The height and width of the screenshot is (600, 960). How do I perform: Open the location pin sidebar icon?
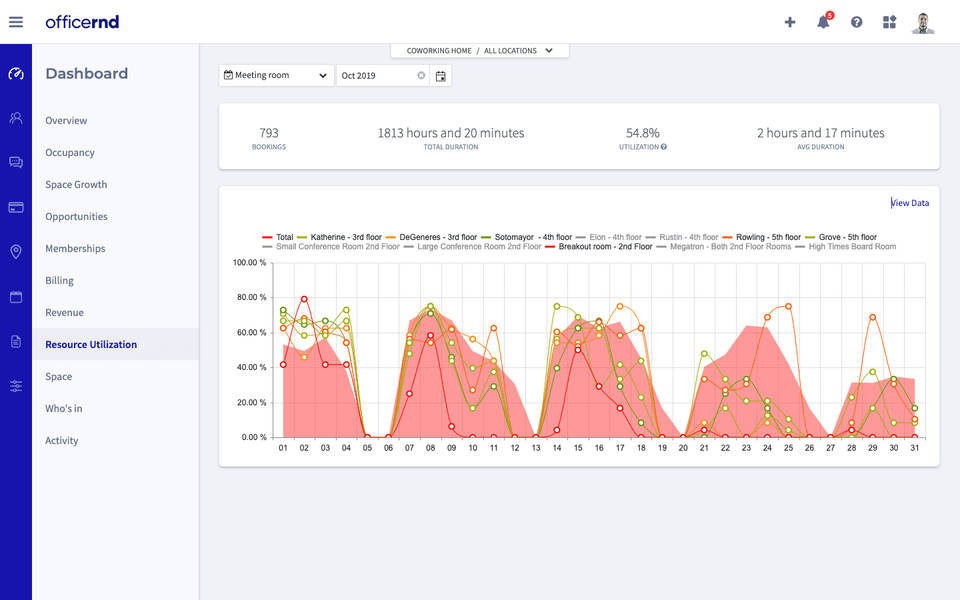(16, 252)
